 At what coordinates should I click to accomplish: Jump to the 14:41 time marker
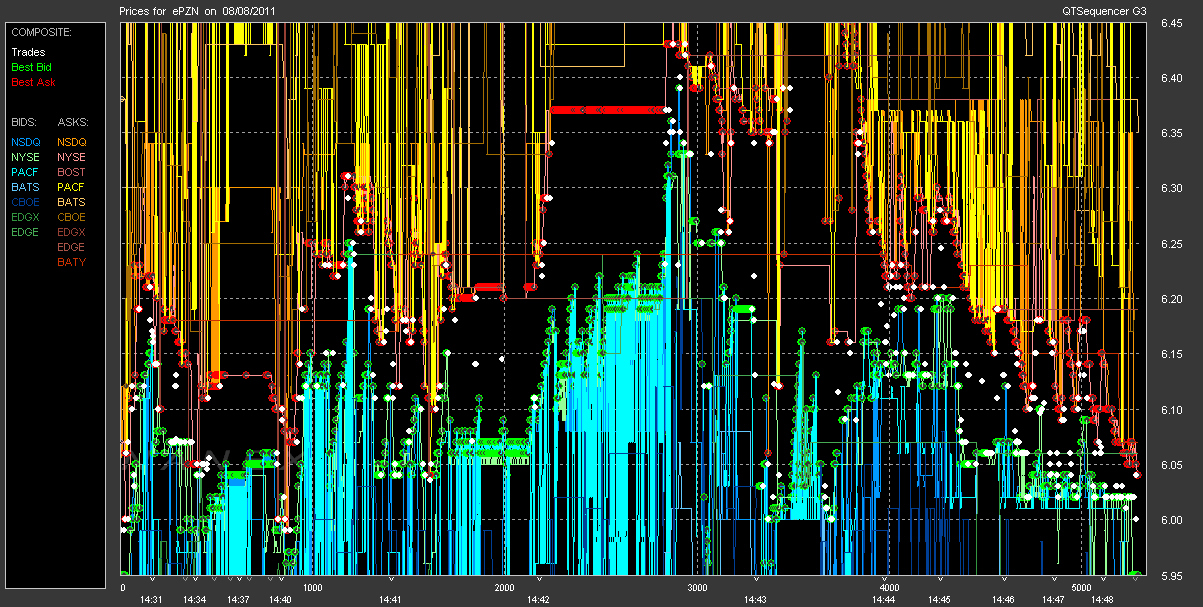[x=390, y=600]
